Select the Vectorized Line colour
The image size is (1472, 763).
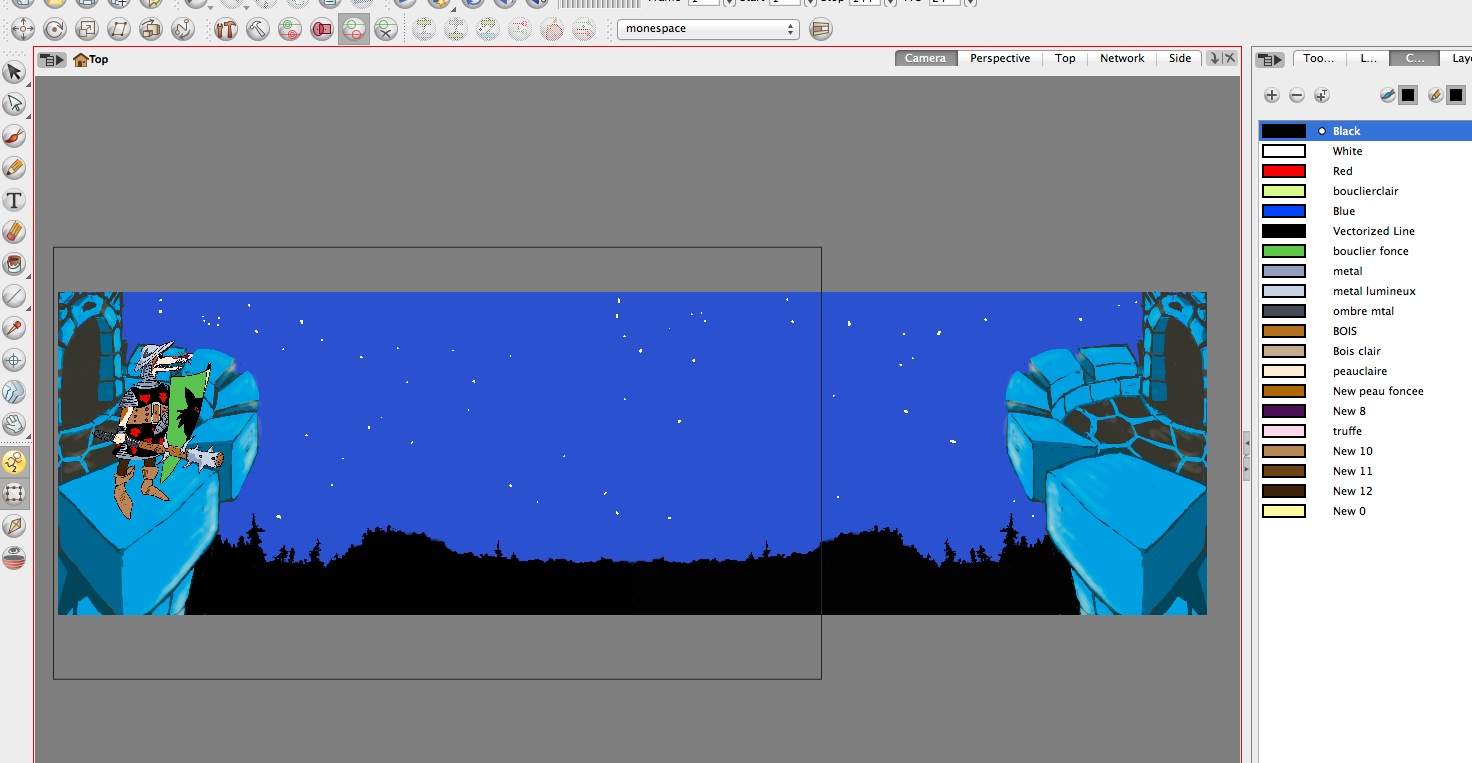[1365, 231]
